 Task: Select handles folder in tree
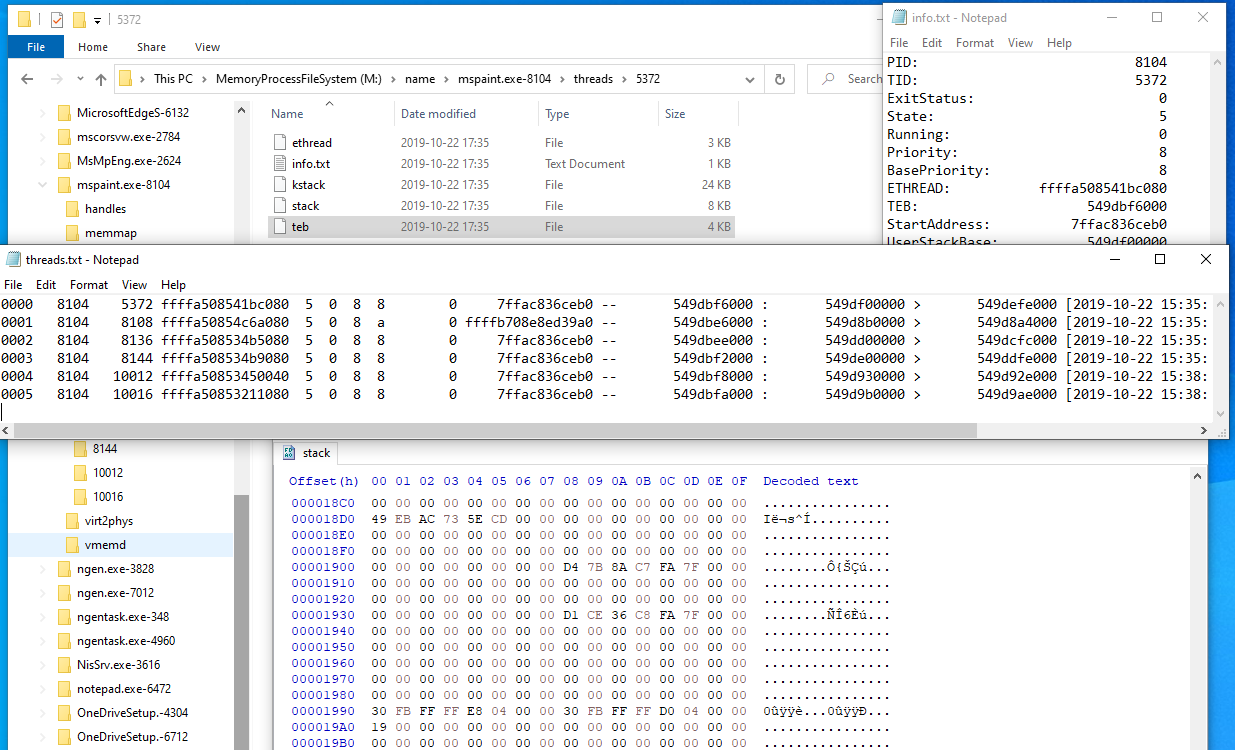105,209
